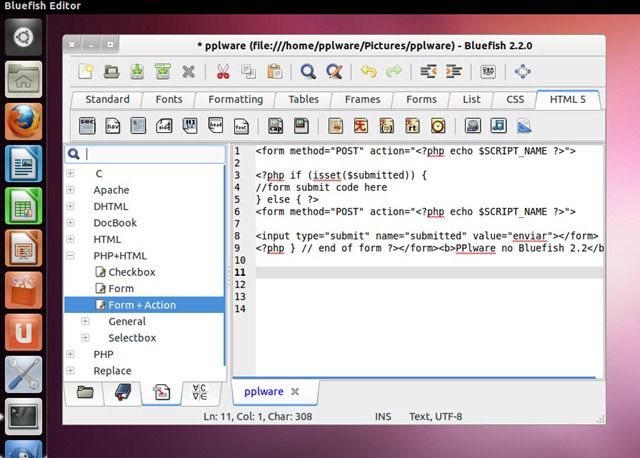Image resolution: width=640 pixels, height=458 pixels.
Task: Create a new file with the toolbar icon
Action: 86,71
